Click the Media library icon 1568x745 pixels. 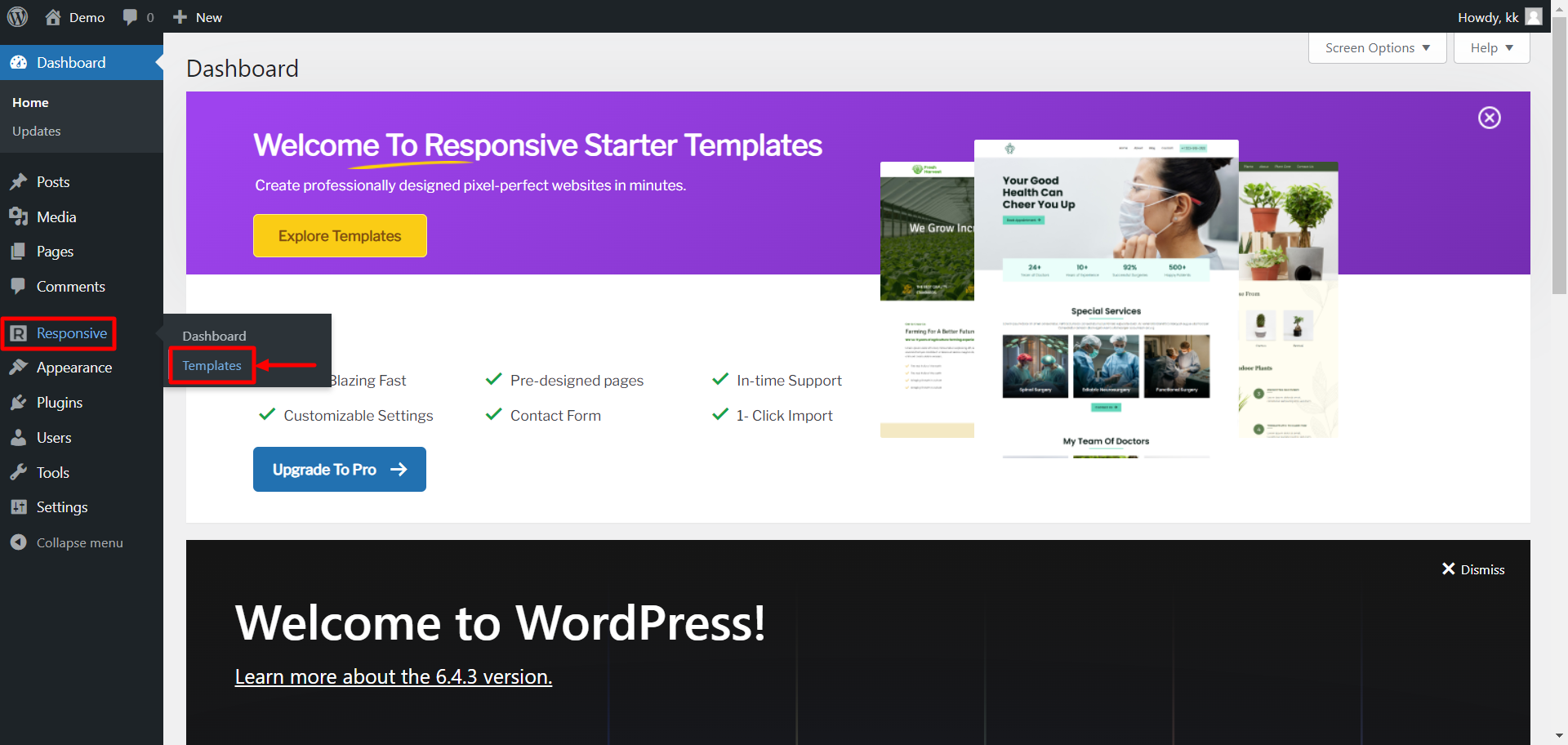pos(19,217)
